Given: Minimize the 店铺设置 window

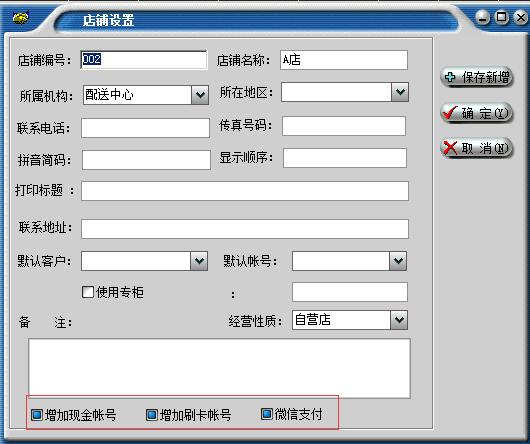Looking at the screenshot, I should pos(483,17).
